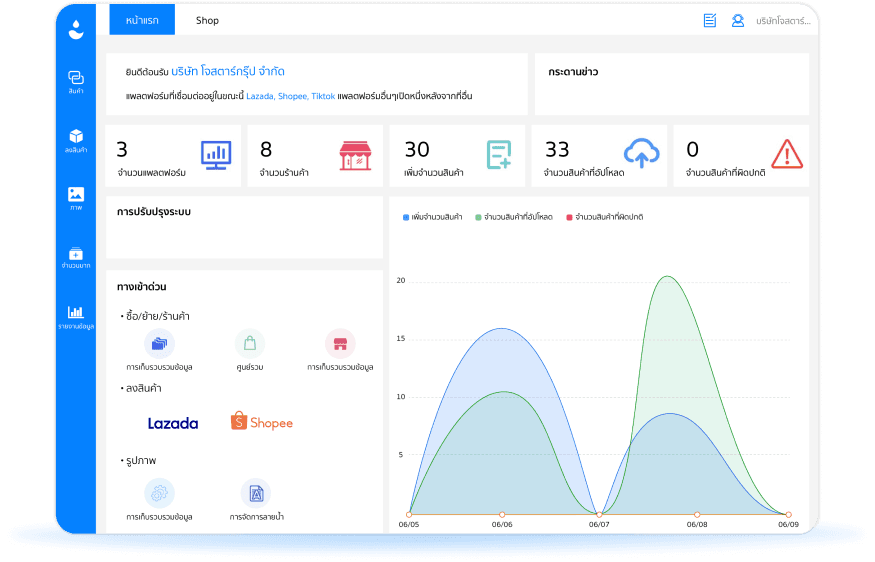Viewport: 875px width, 562px height.
Task: Switch to the Shop tab
Action: coord(207,21)
